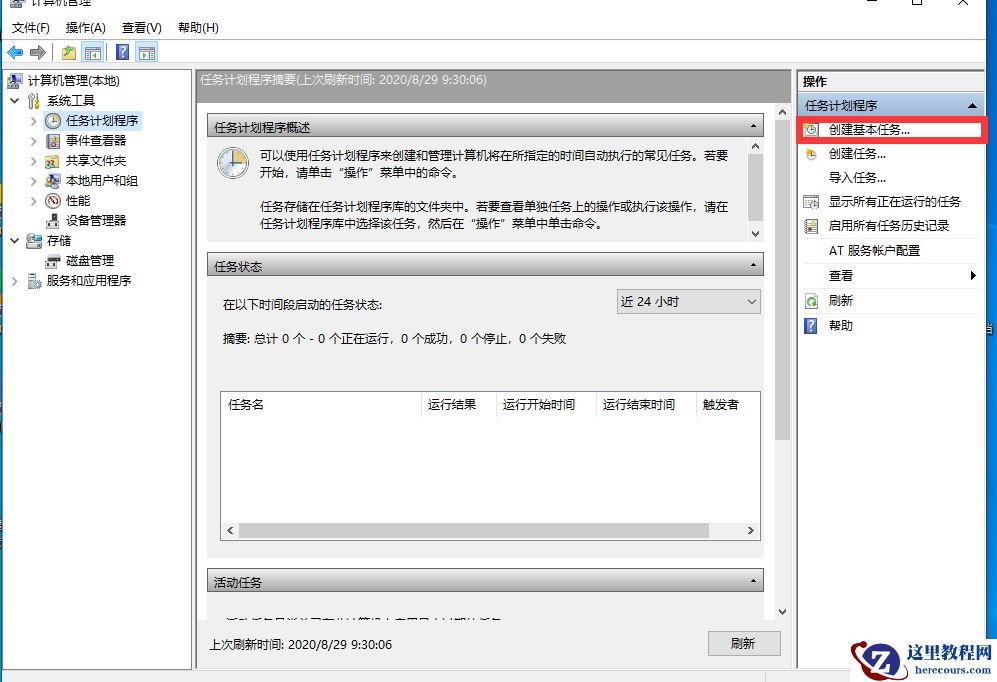
Task: Click the 刷新 green icon in operations pane
Action: [x=810, y=300]
